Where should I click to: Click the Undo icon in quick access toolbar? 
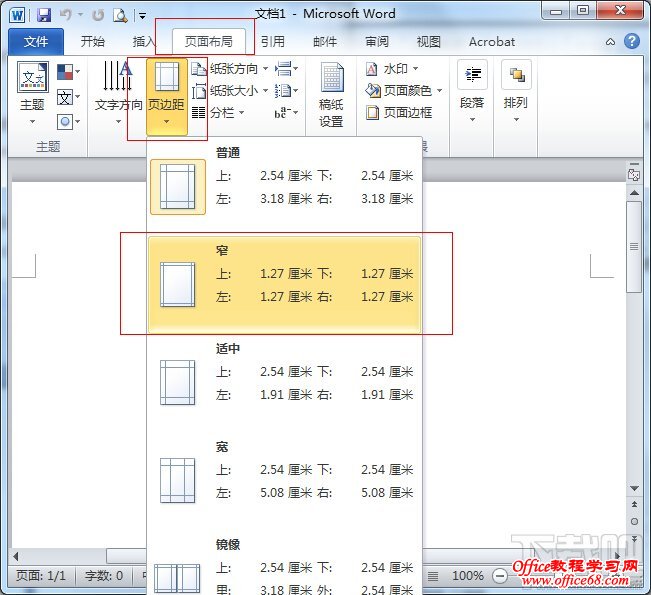point(66,15)
